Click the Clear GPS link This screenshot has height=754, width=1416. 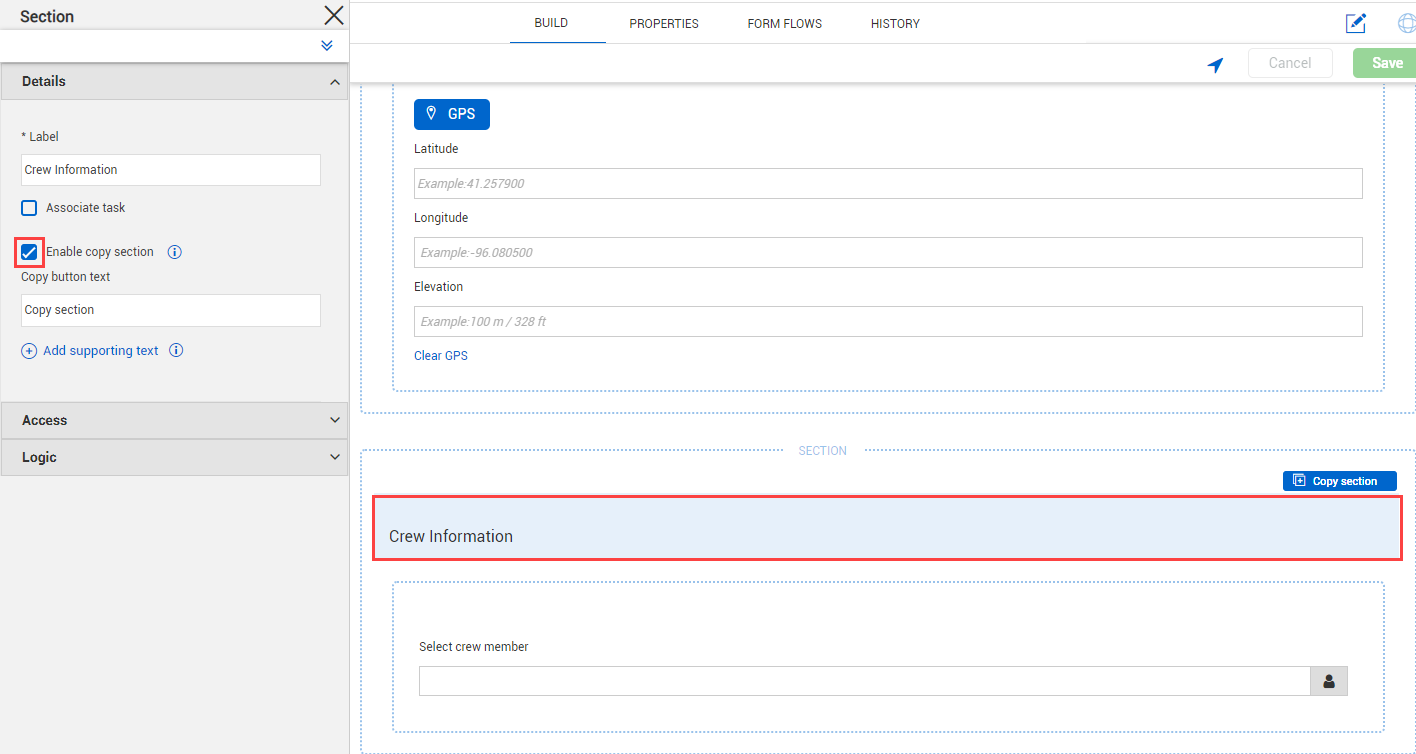click(x=441, y=355)
